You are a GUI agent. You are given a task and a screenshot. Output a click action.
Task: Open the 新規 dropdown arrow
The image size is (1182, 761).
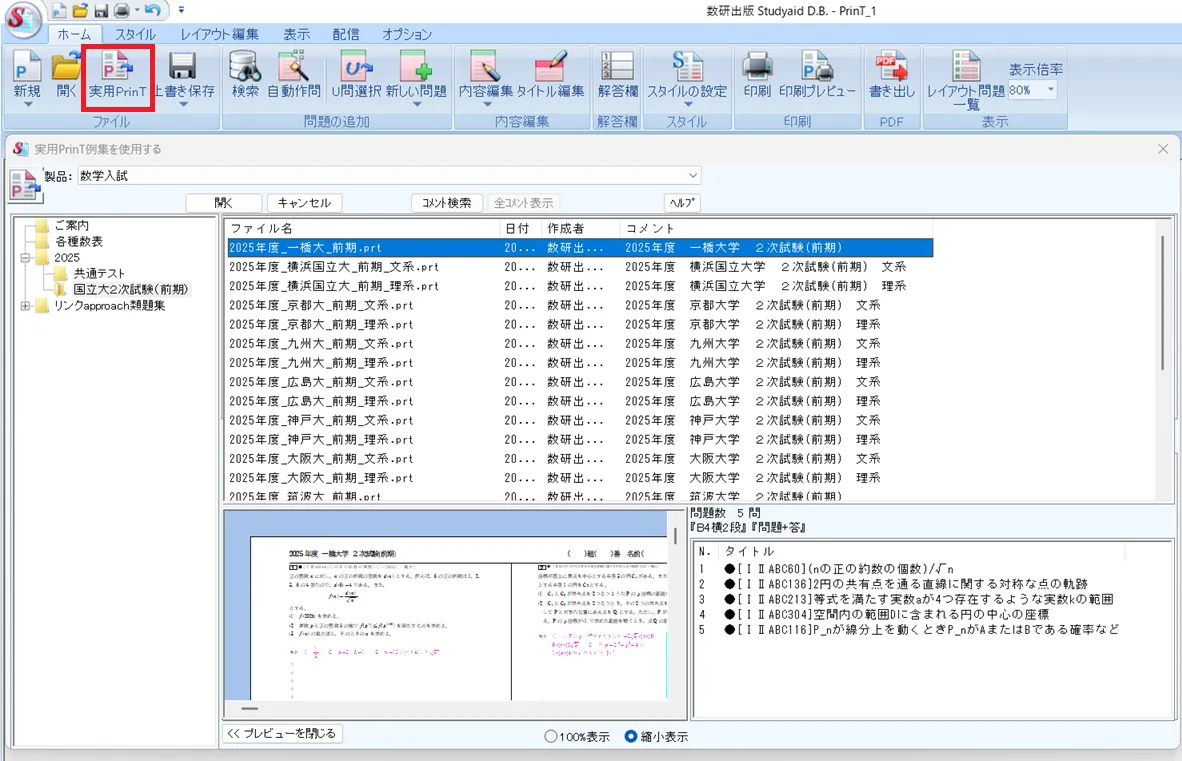27,104
